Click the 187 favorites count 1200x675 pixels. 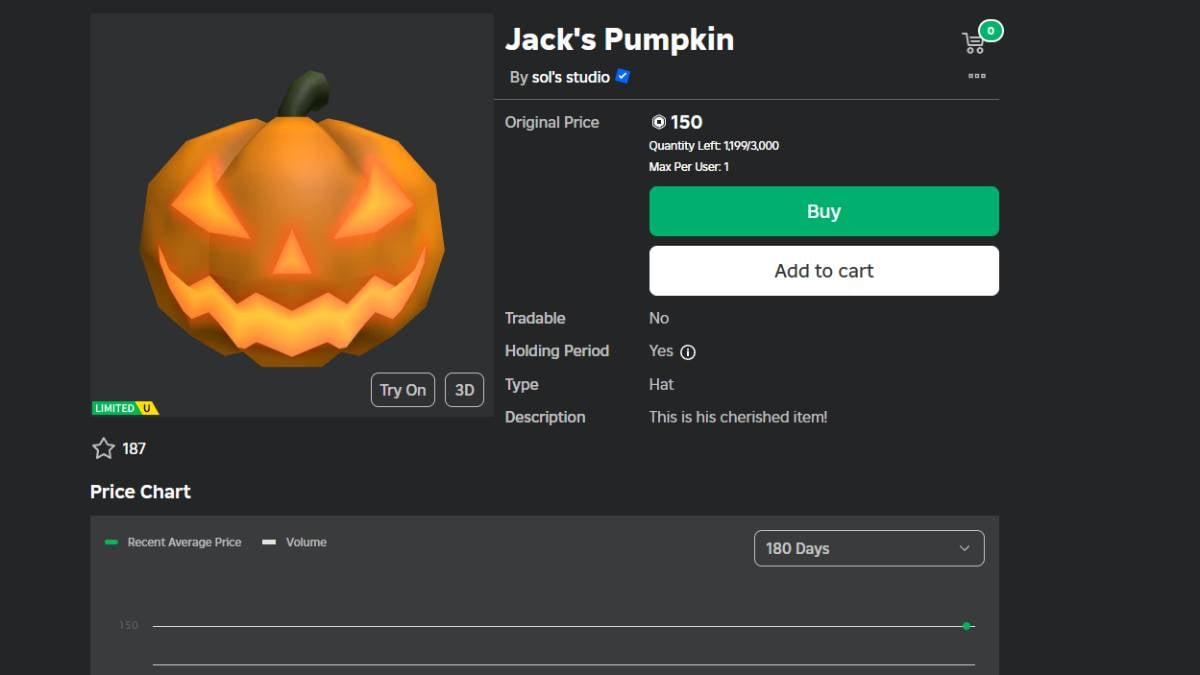pos(134,449)
